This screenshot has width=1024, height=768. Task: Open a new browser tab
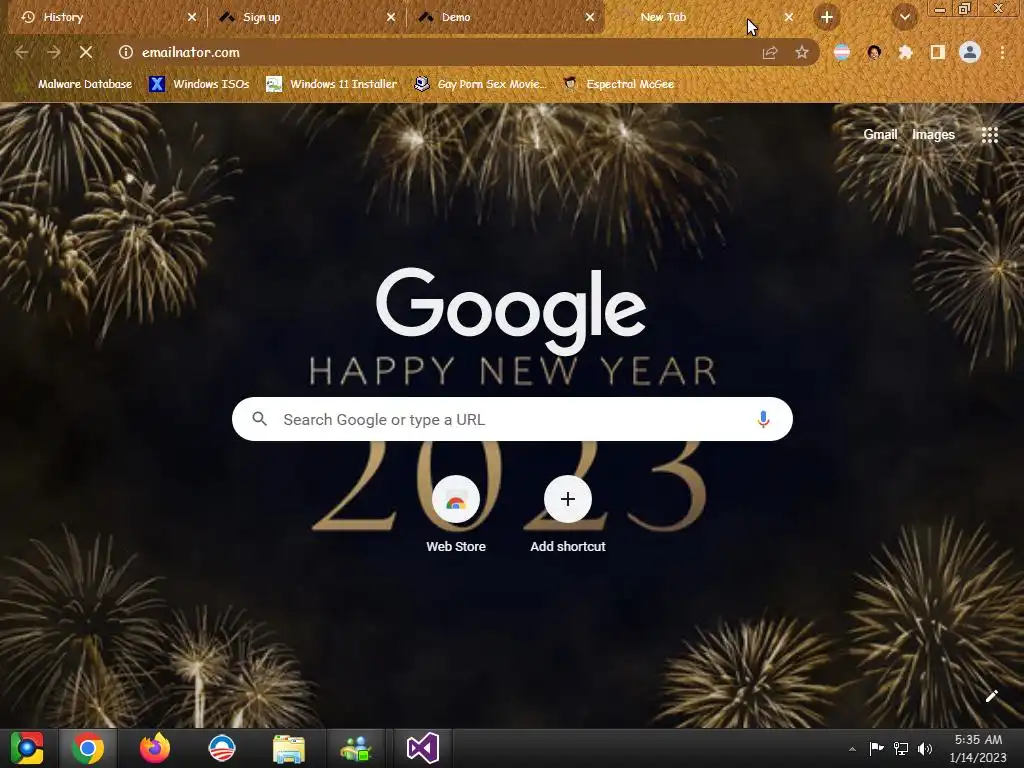pos(827,17)
